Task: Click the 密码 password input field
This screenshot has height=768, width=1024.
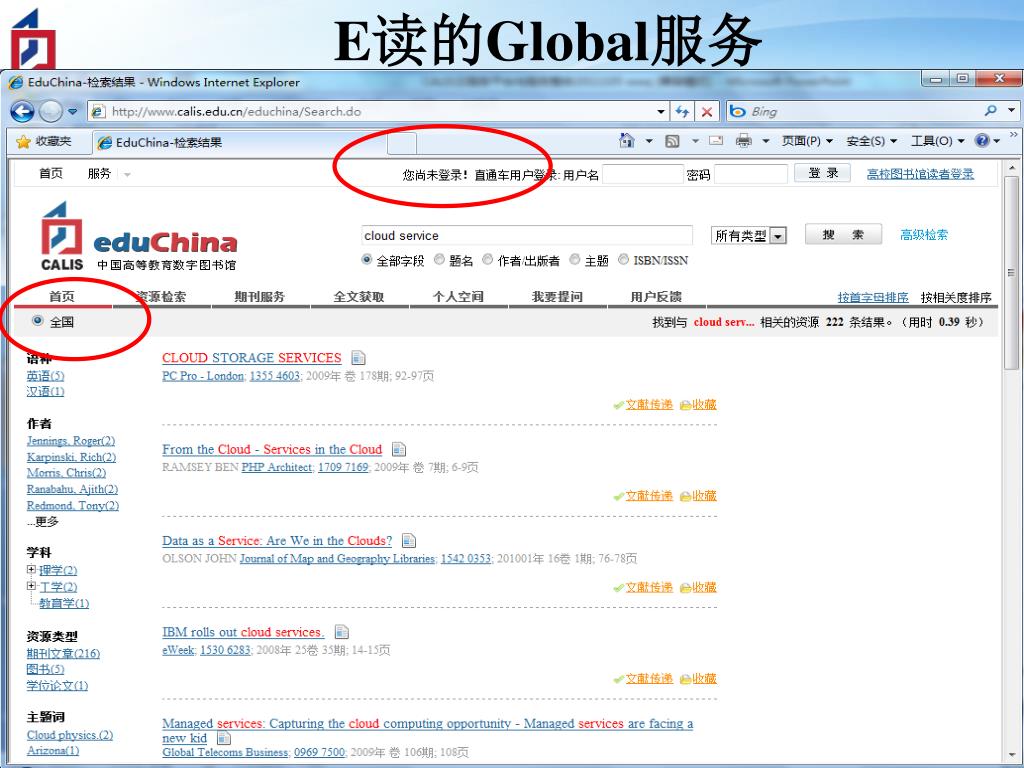Action: (751, 174)
